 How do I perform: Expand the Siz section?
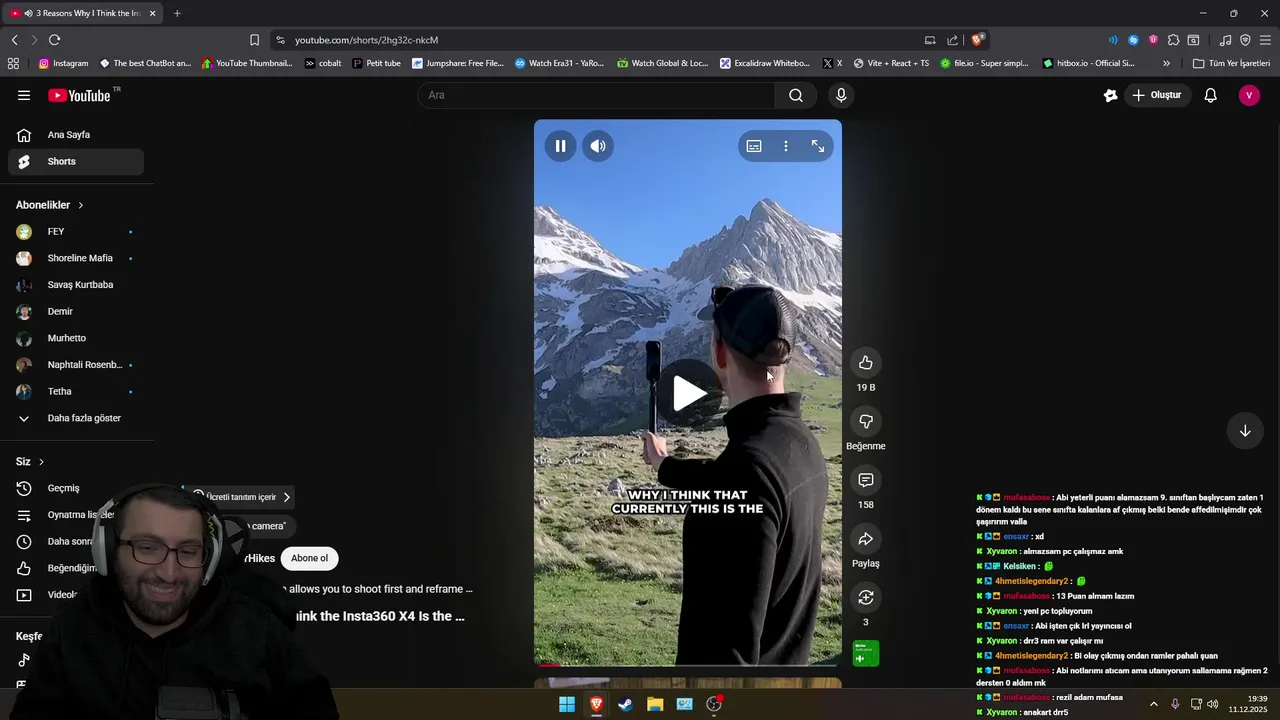[30, 462]
